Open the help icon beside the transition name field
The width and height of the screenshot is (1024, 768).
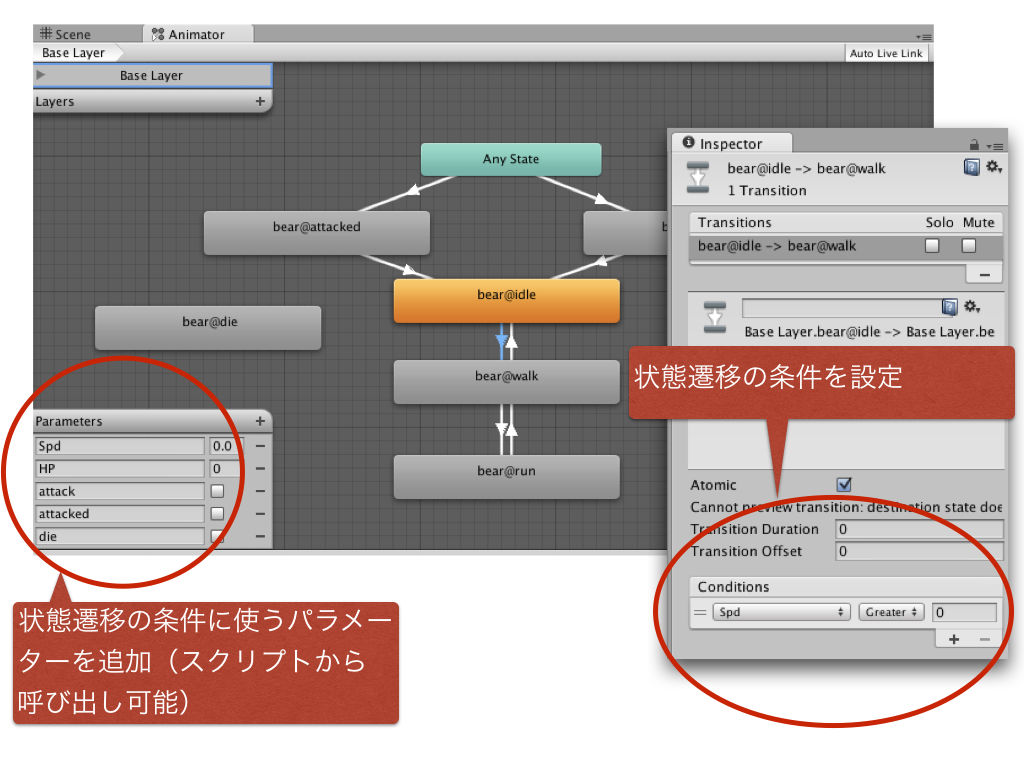950,307
